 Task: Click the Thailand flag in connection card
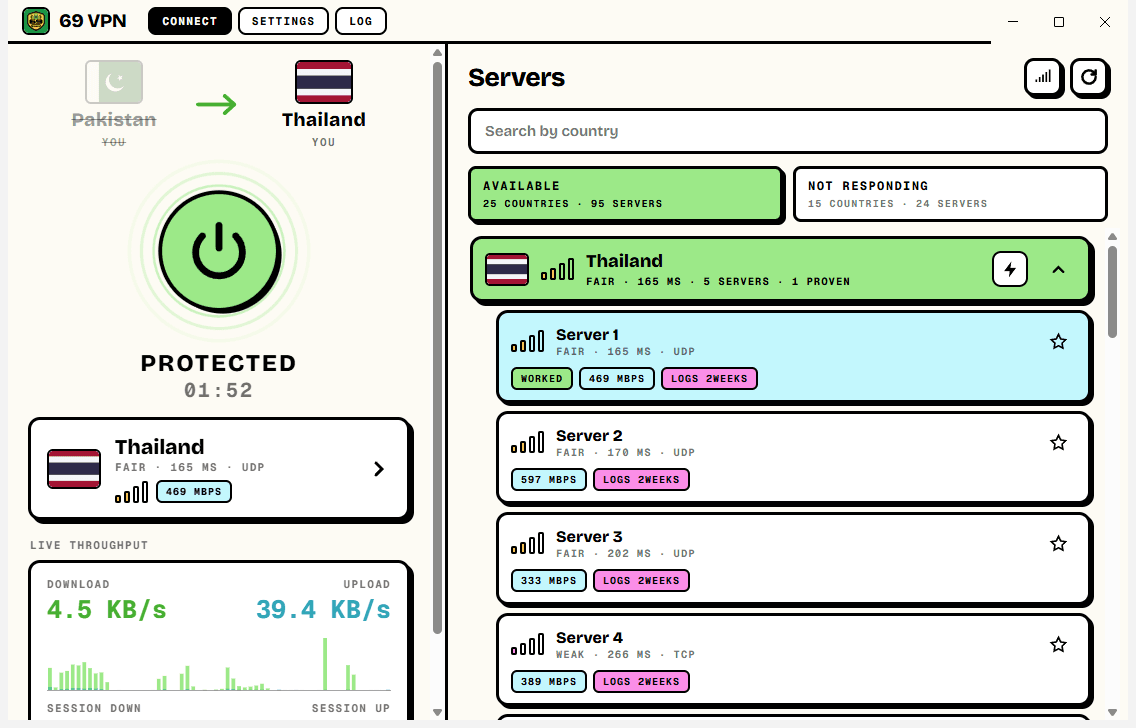click(x=74, y=469)
